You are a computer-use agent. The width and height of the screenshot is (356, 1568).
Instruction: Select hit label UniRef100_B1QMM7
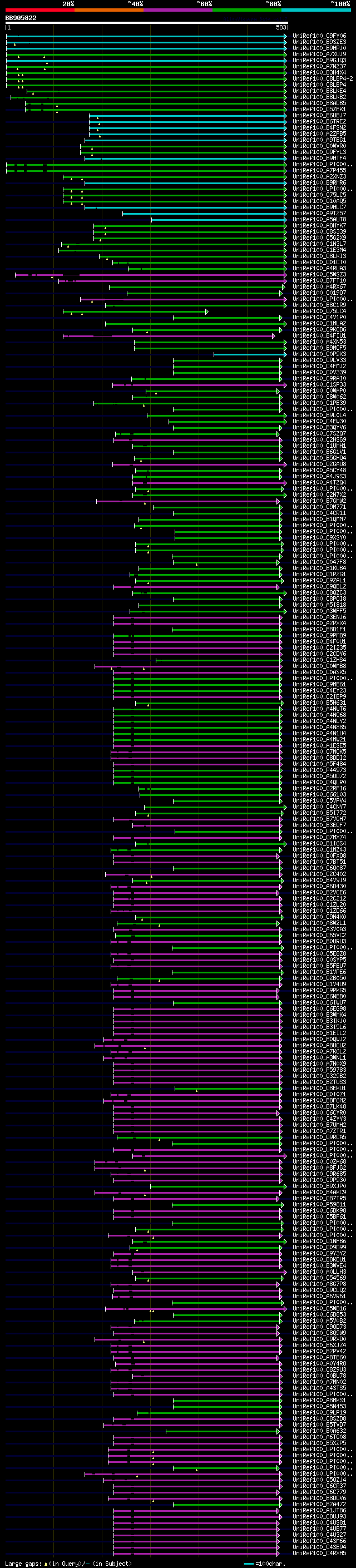tap(319, 519)
